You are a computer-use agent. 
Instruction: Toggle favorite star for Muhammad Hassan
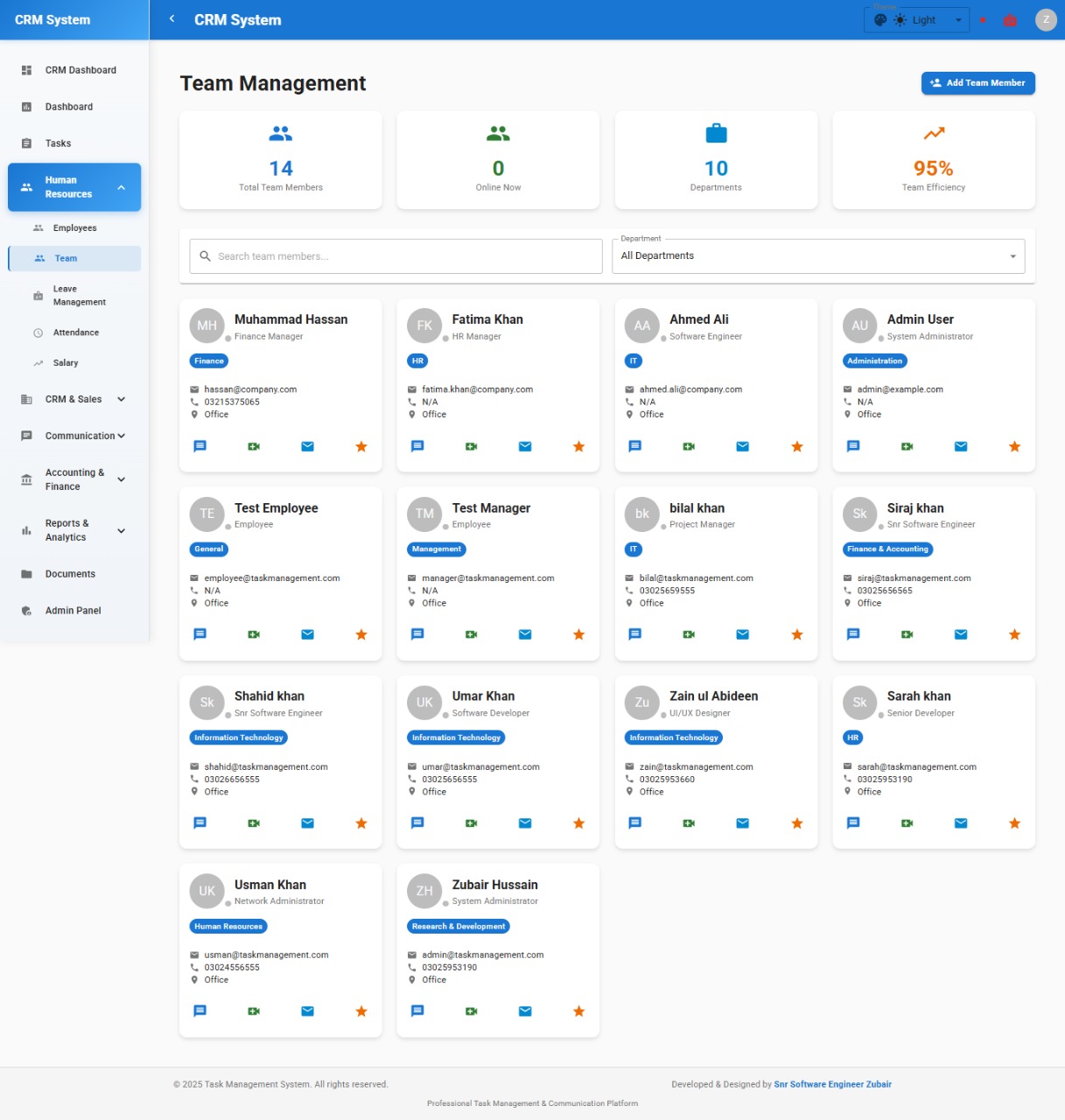coord(361,446)
